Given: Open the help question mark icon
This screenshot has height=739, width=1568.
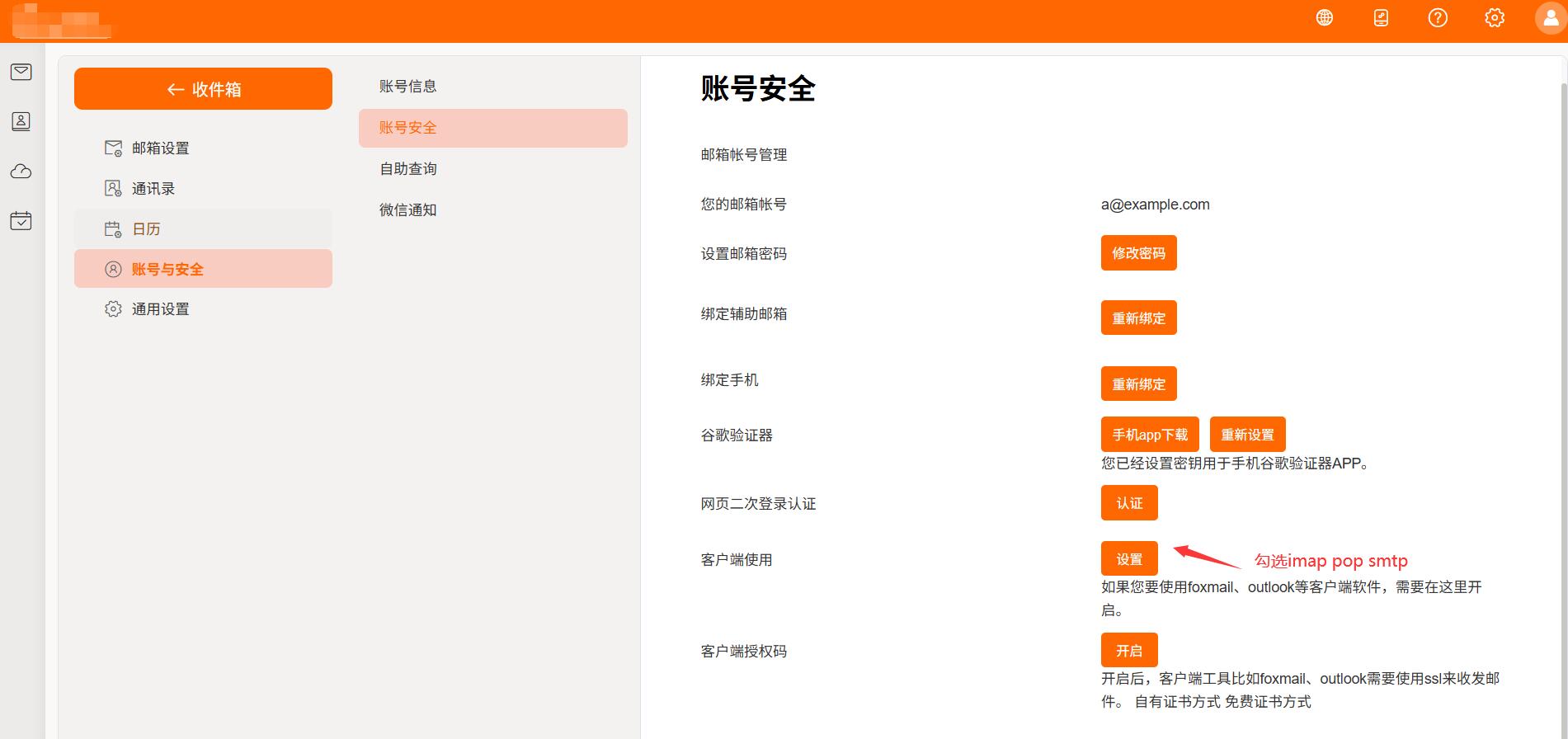Looking at the screenshot, I should (x=1438, y=17).
